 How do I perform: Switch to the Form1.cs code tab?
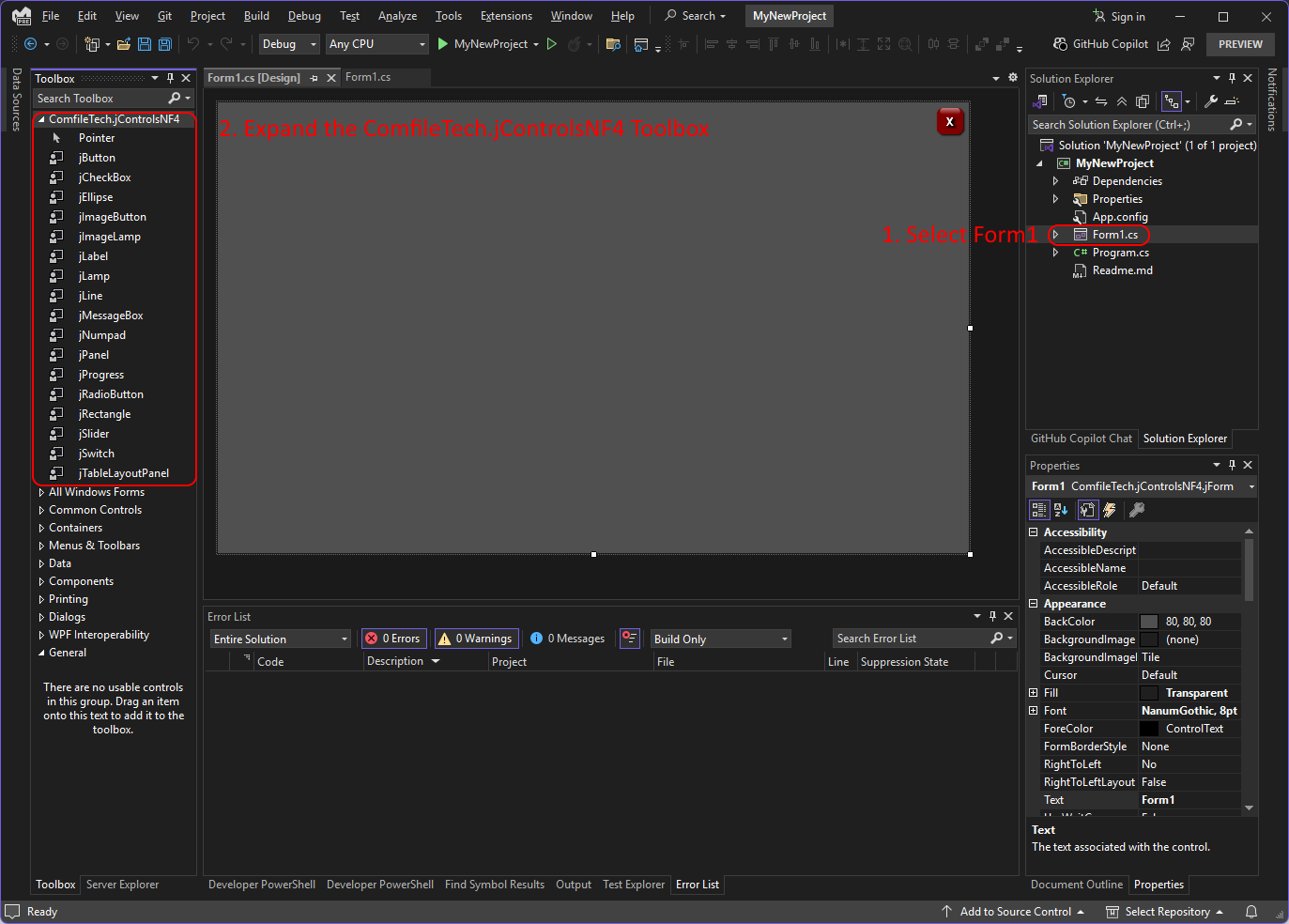pos(368,77)
